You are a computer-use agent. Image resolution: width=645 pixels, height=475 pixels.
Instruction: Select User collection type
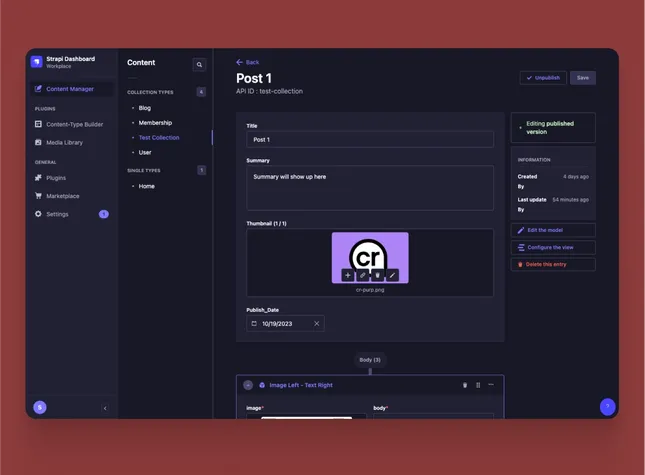pos(145,152)
